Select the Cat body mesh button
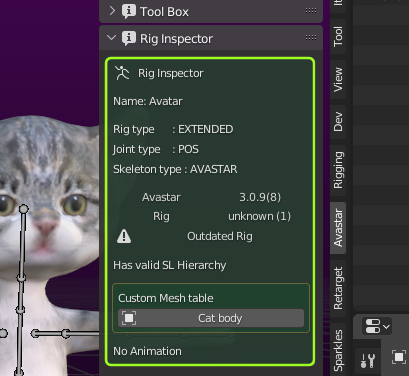 click(211, 318)
